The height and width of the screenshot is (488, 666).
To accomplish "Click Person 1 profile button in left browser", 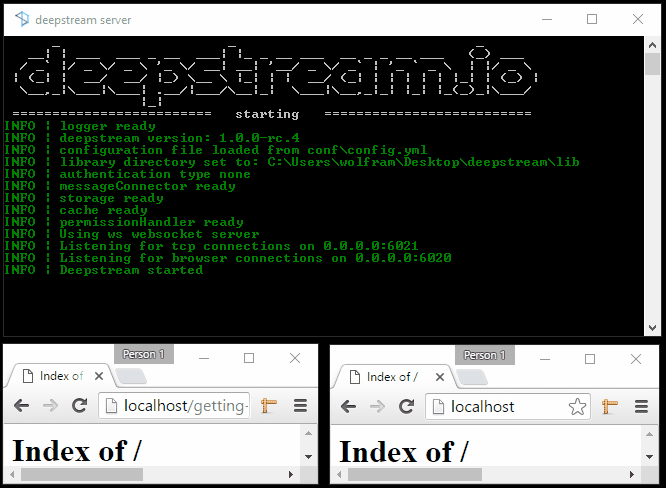I will coord(144,354).
